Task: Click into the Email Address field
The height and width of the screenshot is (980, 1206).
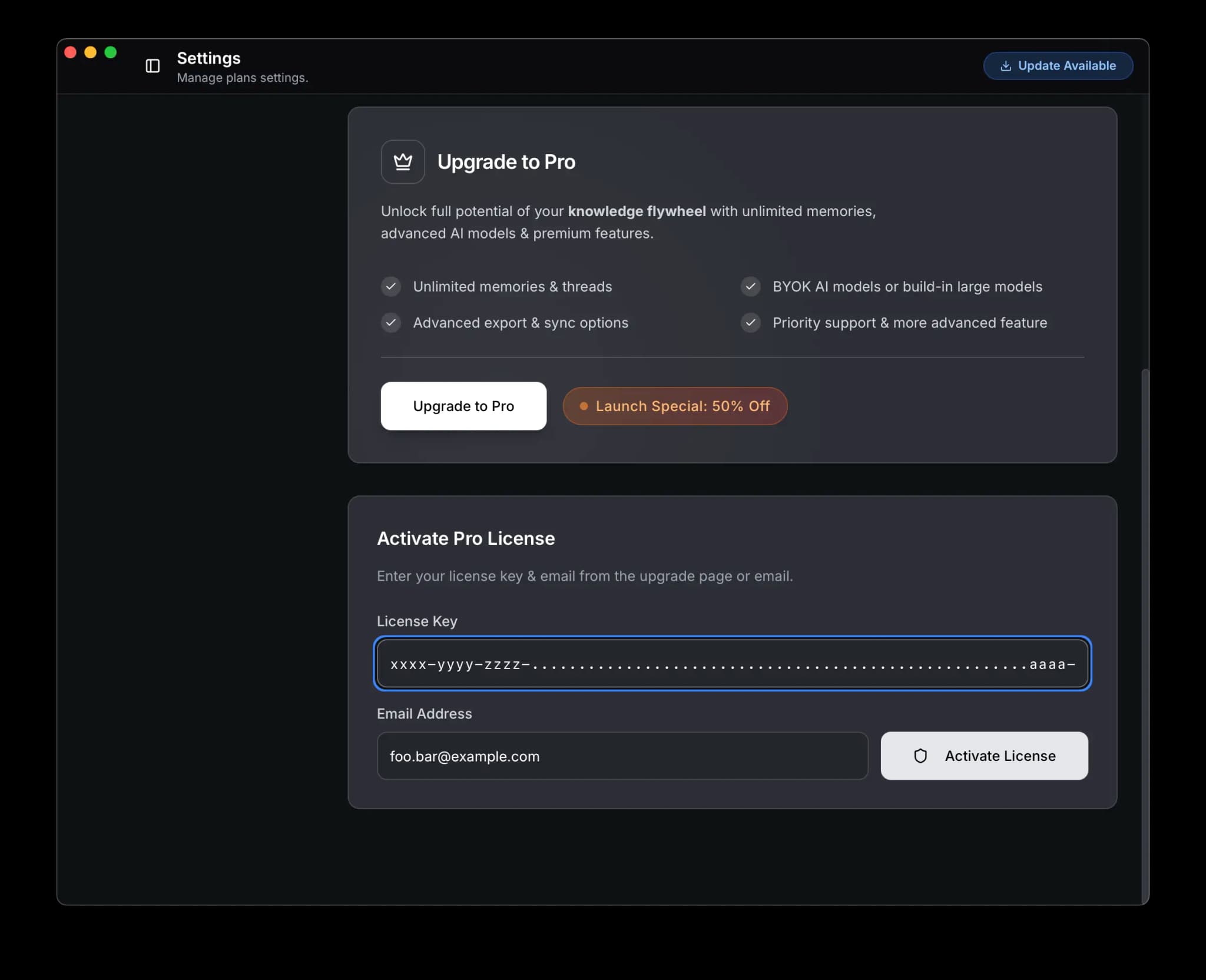Action: point(622,756)
